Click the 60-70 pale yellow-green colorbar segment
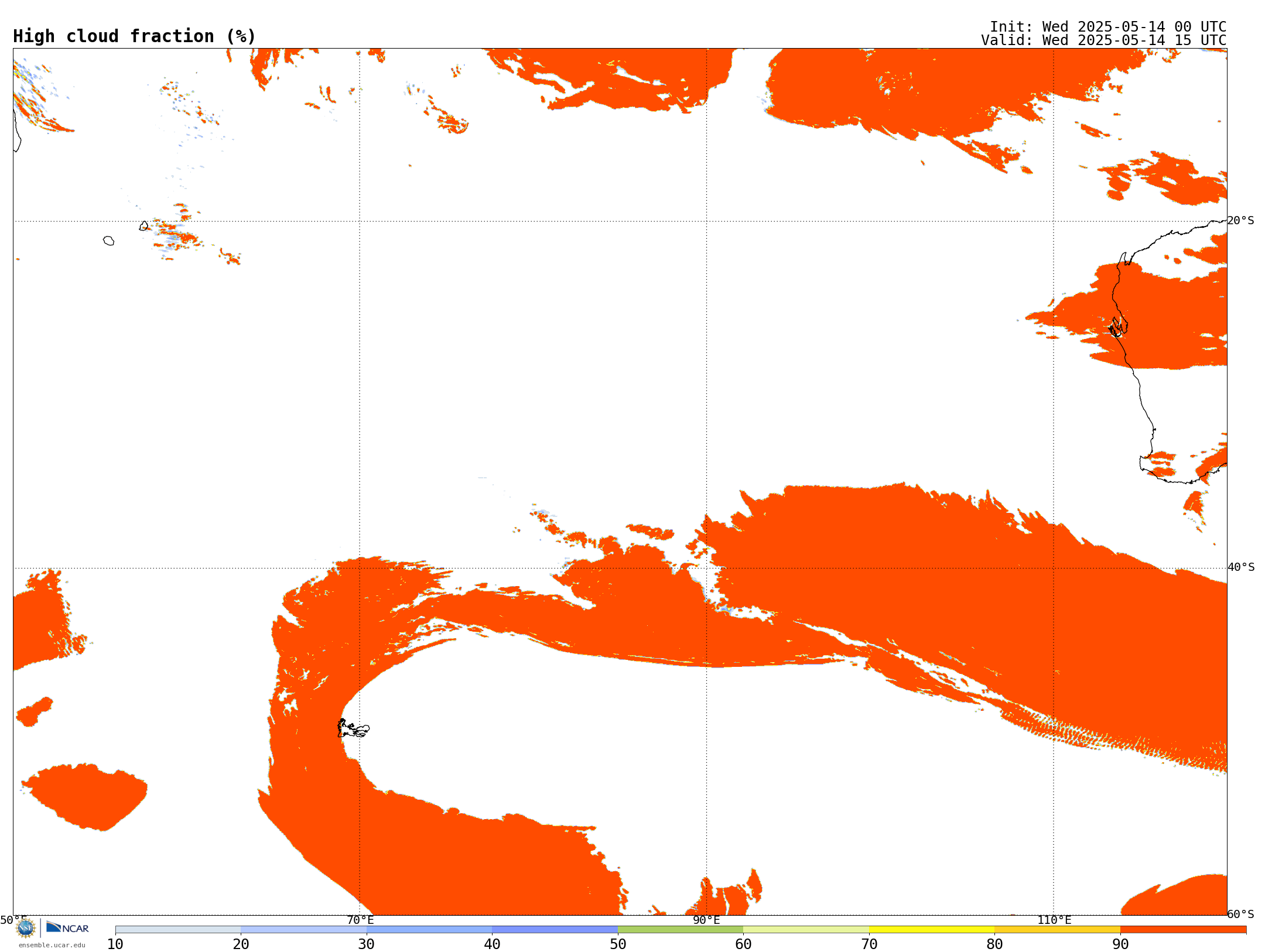The height and width of the screenshot is (952, 1265). point(806,930)
